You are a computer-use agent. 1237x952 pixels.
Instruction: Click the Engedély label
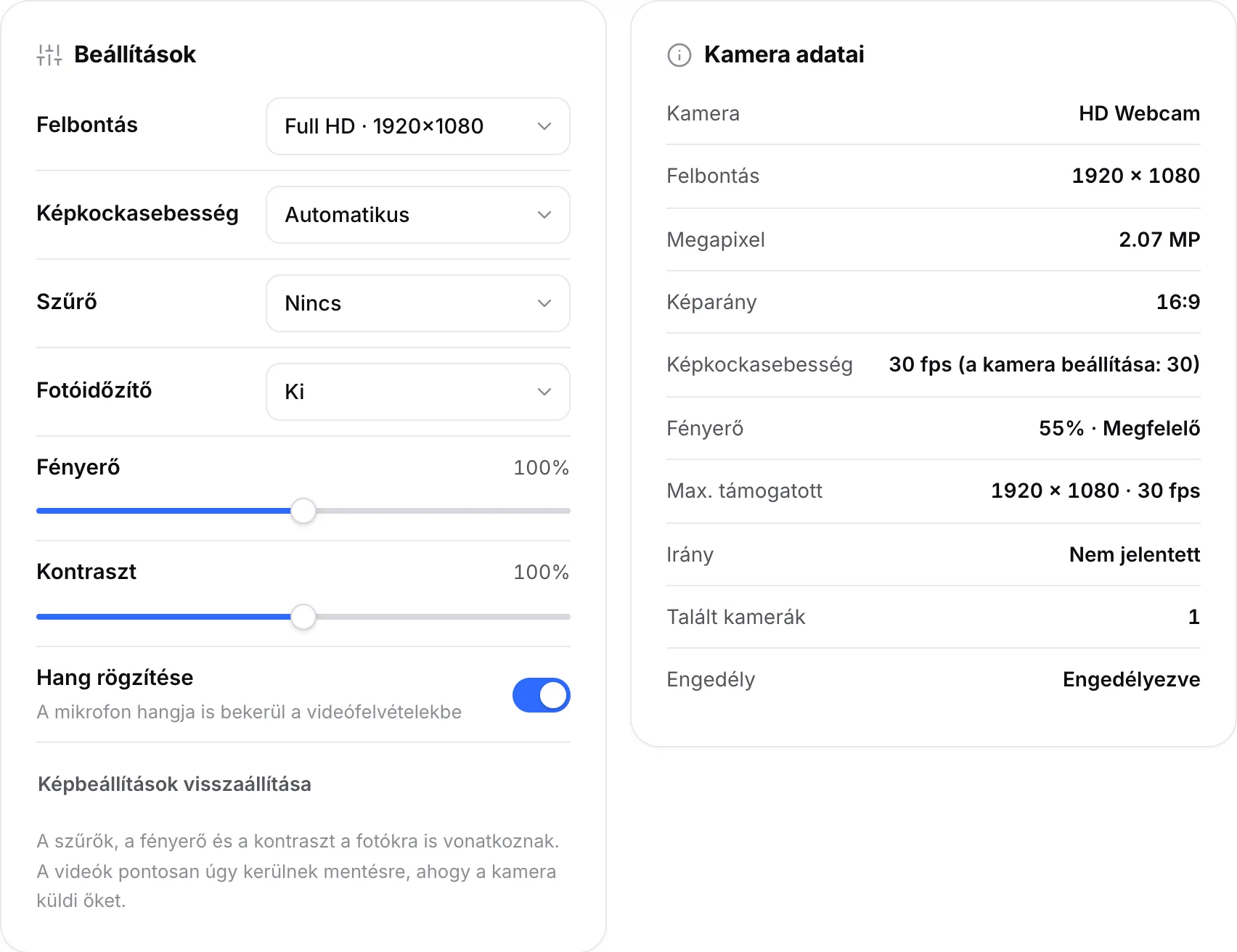click(x=711, y=679)
